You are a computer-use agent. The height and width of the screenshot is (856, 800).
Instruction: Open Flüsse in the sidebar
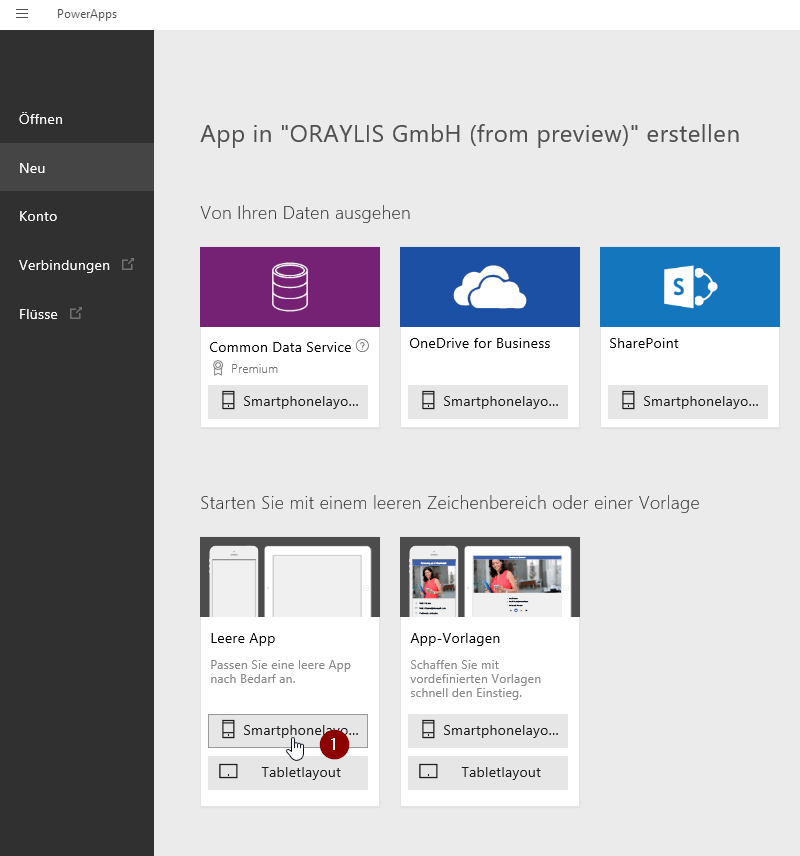pos(77,314)
